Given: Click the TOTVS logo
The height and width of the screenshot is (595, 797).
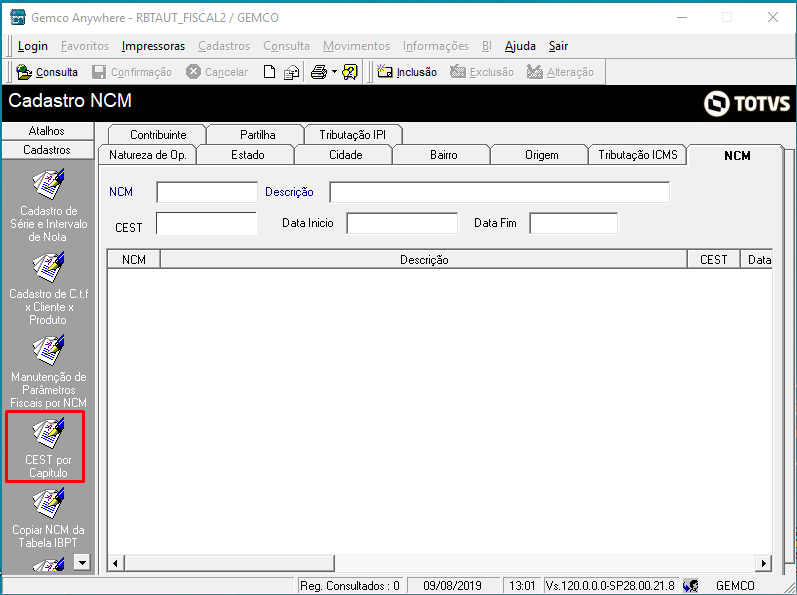Looking at the screenshot, I should click(x=746, y=104).
